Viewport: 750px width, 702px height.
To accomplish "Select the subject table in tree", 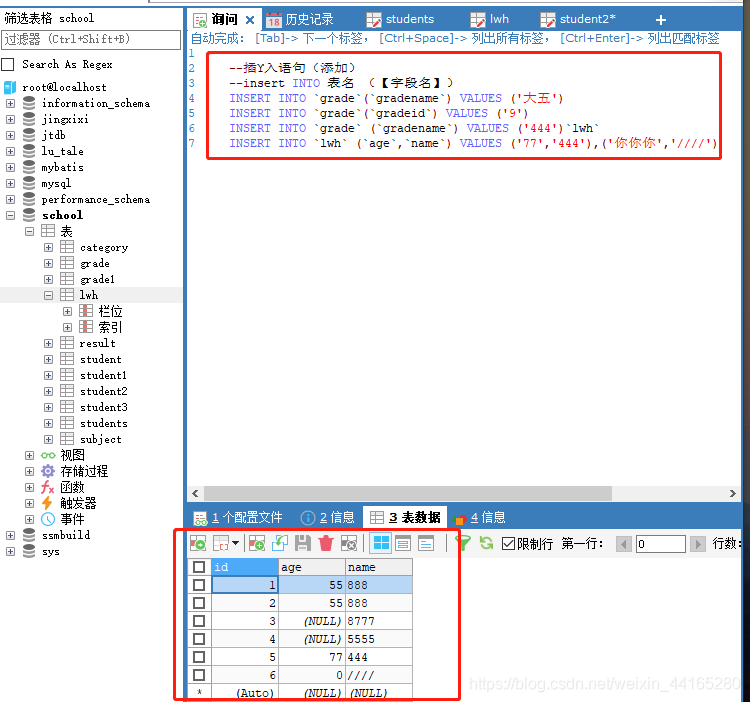I will pos(100,439).
